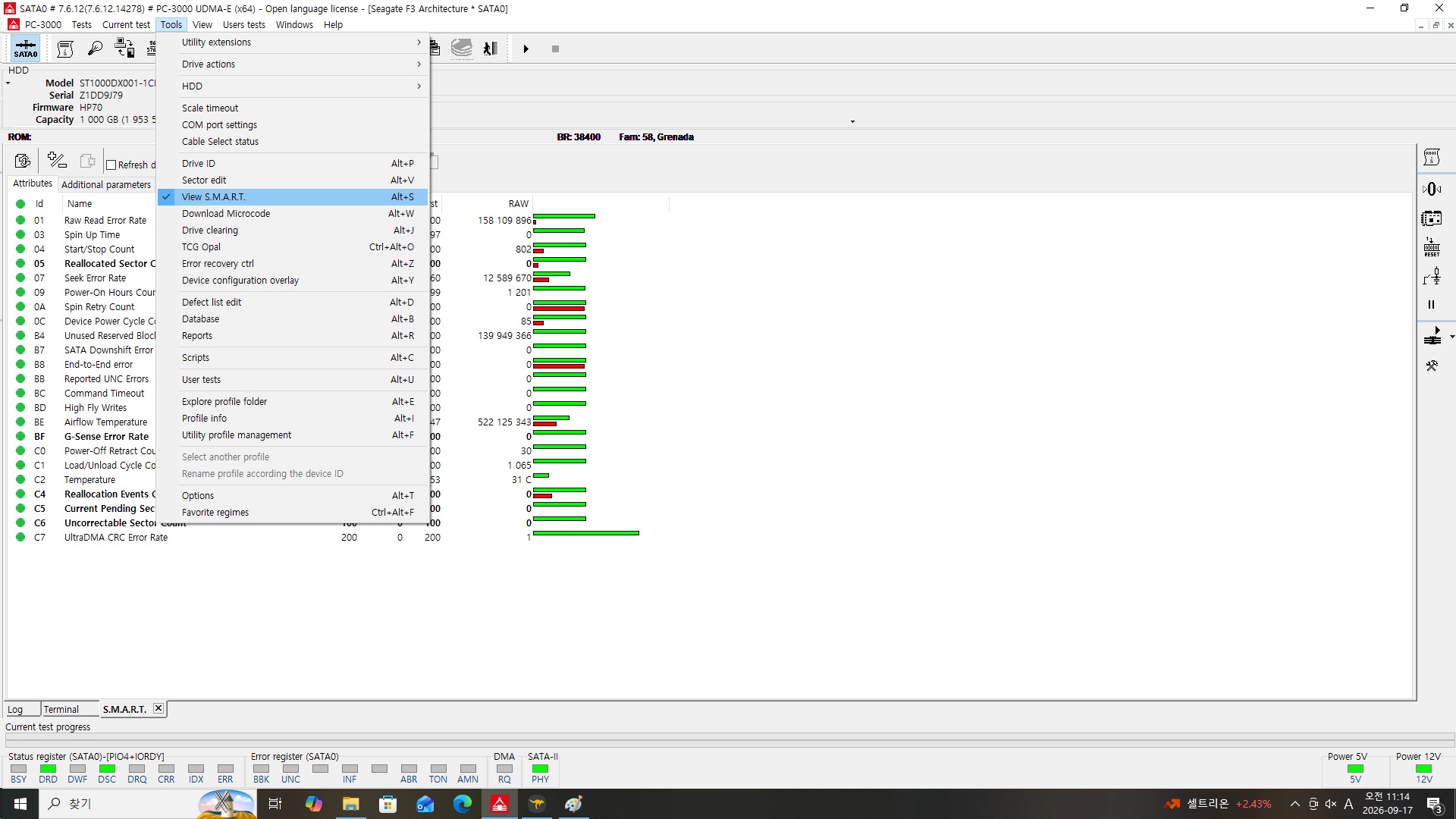
Task: Open the Users tests menu
Action: pyautogui.click(x=244, y=24)
